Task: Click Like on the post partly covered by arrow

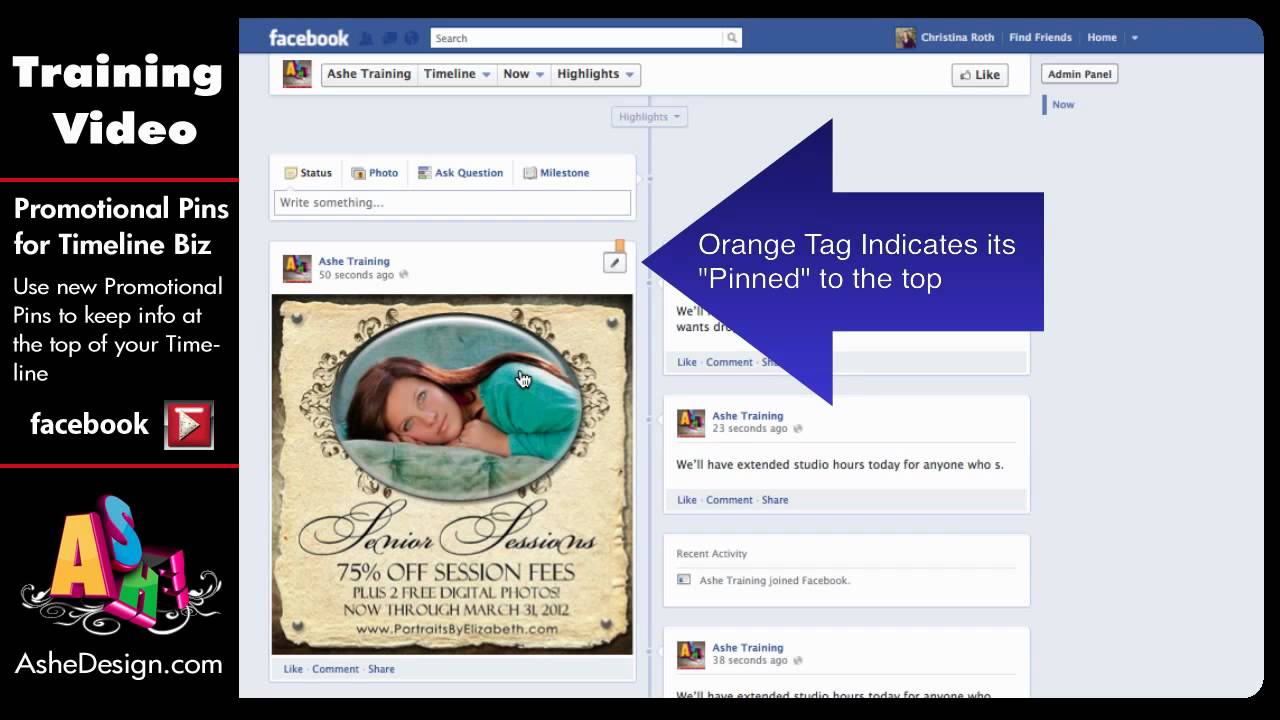Action: tap(687, 362)
